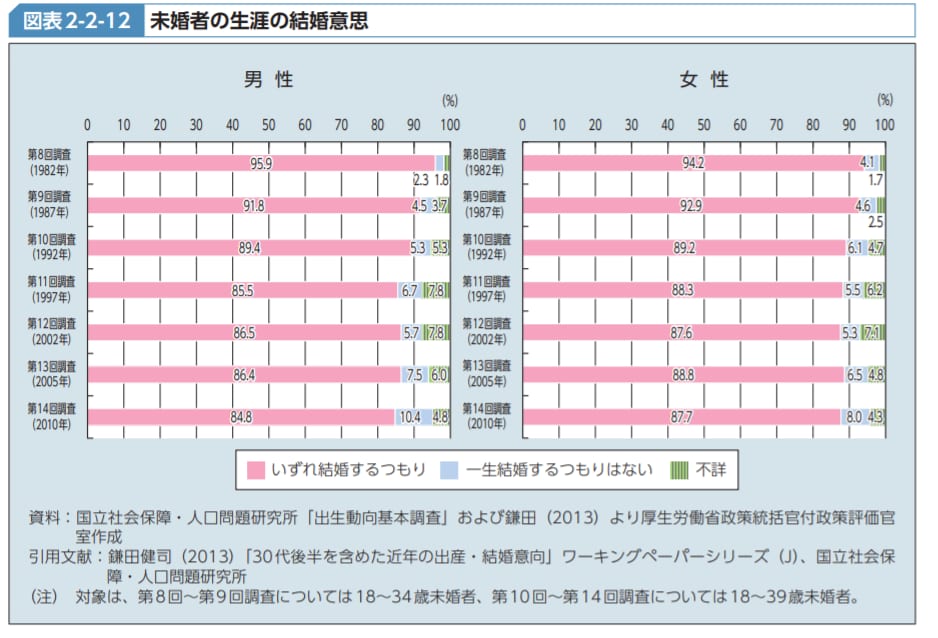Select the chart title 未婚者の生涯の結婚意思
Viewport: 938px width, 638px height.
pyautogui.click(x=259, y=21)
